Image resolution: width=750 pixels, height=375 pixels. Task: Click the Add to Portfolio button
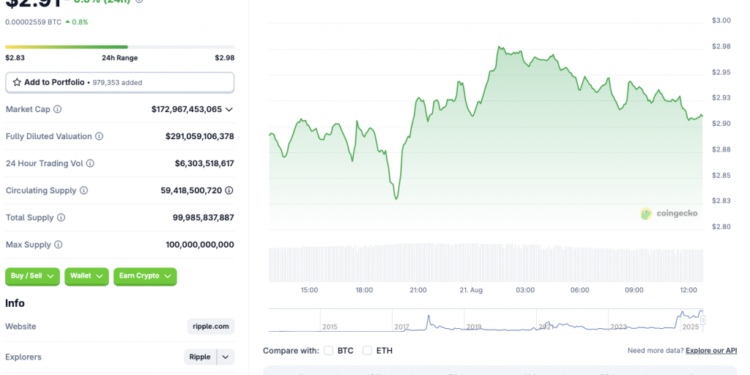point(120,82)
